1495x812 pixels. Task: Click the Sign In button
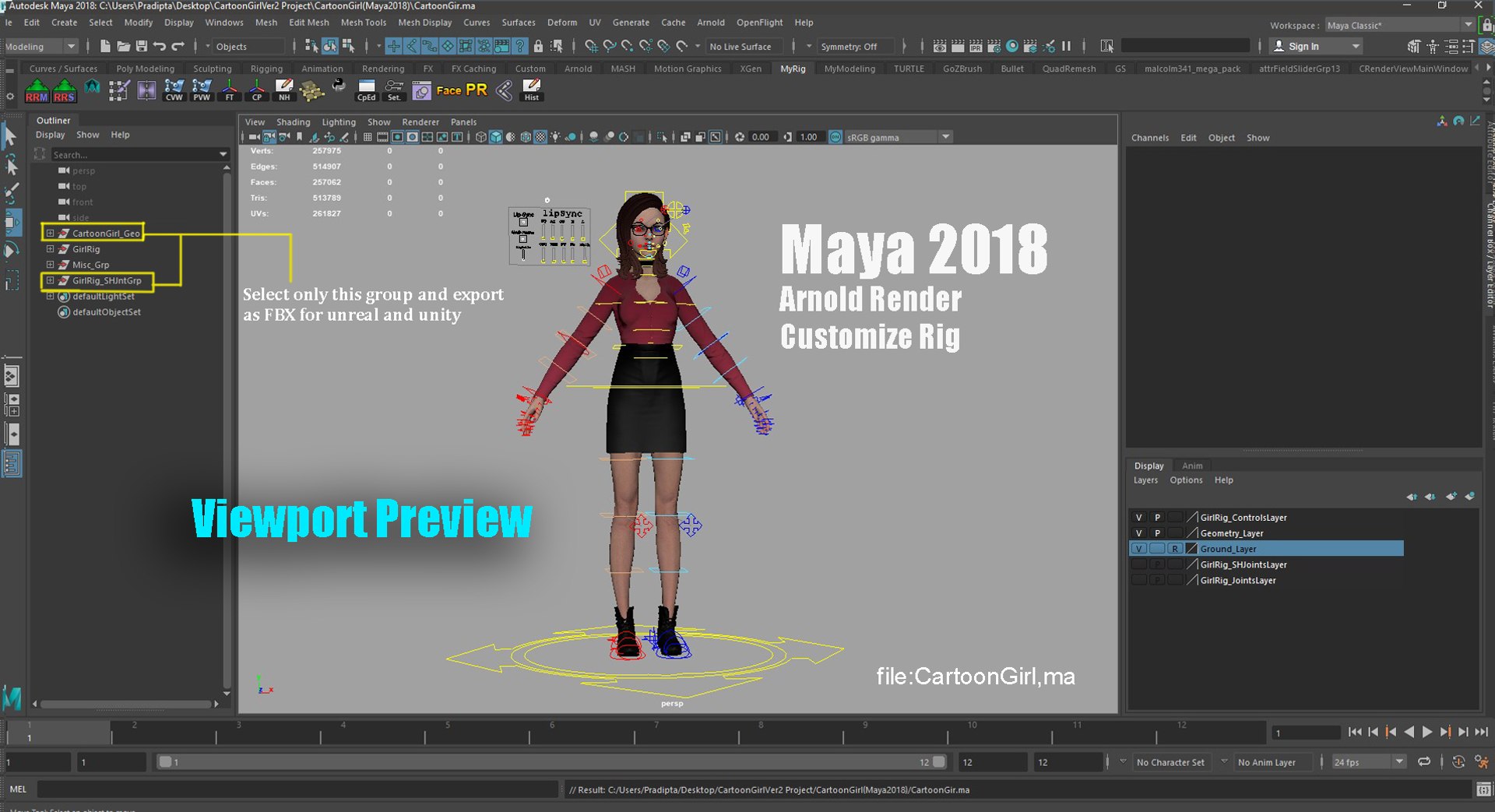click(1314, 46)
